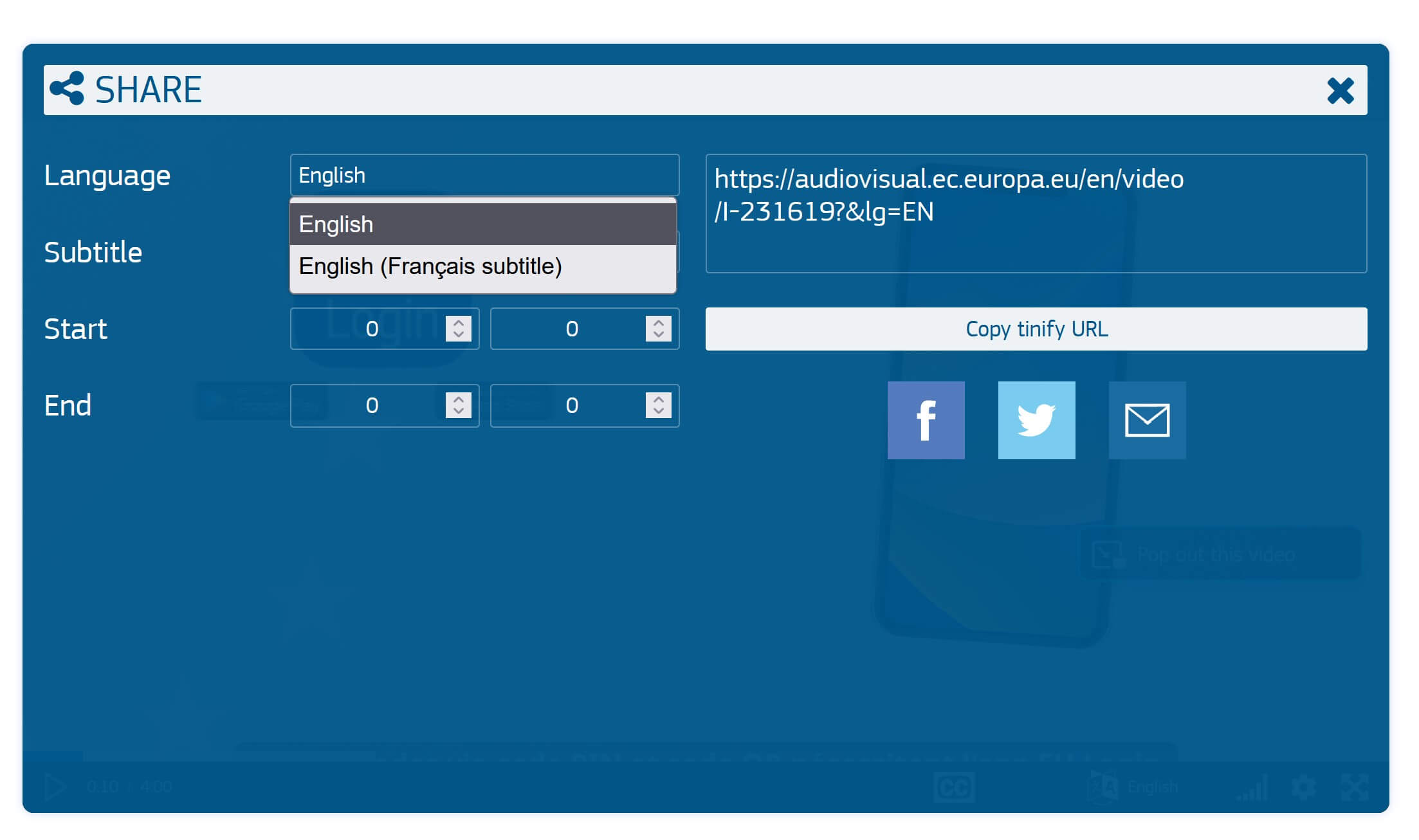
Task: Increase Start second value with up arrow
Action: (x=658, y=323)
